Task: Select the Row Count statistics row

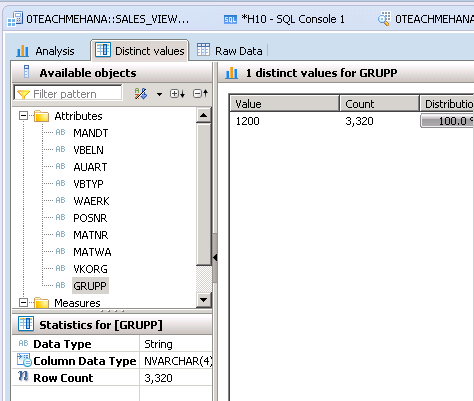Action: [x=112, y=378]
